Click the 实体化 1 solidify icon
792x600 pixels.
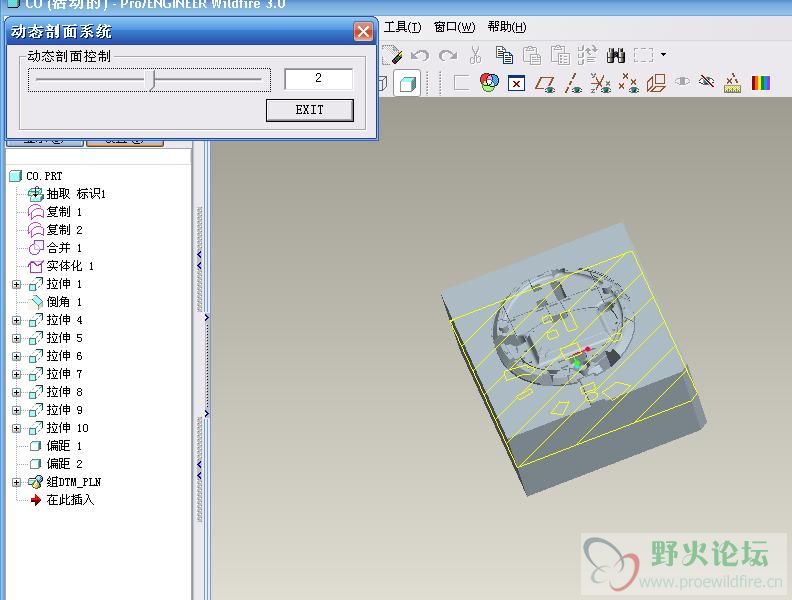pos(36,266)
